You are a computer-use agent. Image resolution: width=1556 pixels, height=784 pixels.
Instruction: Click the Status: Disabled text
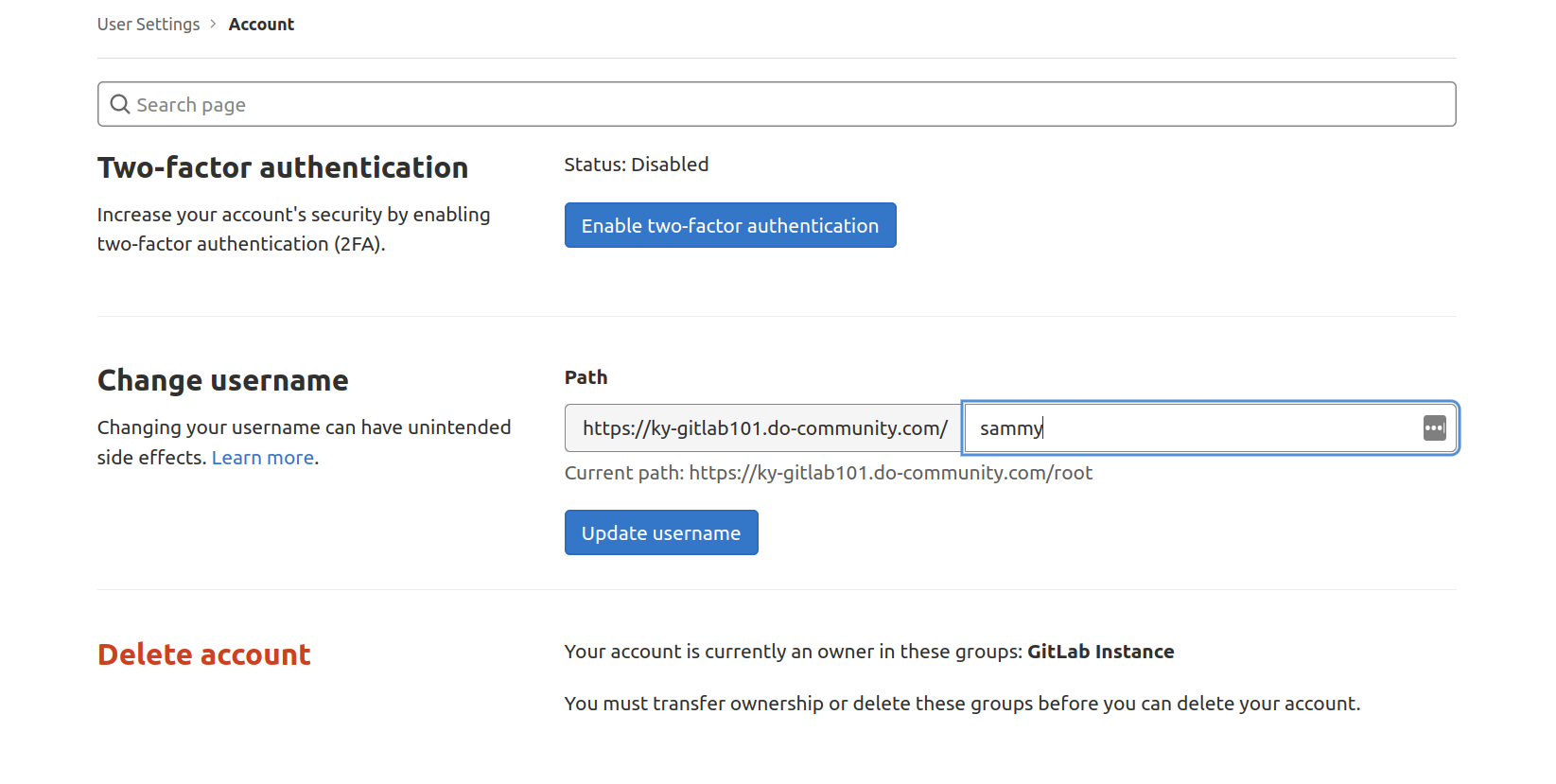point(637,165)
